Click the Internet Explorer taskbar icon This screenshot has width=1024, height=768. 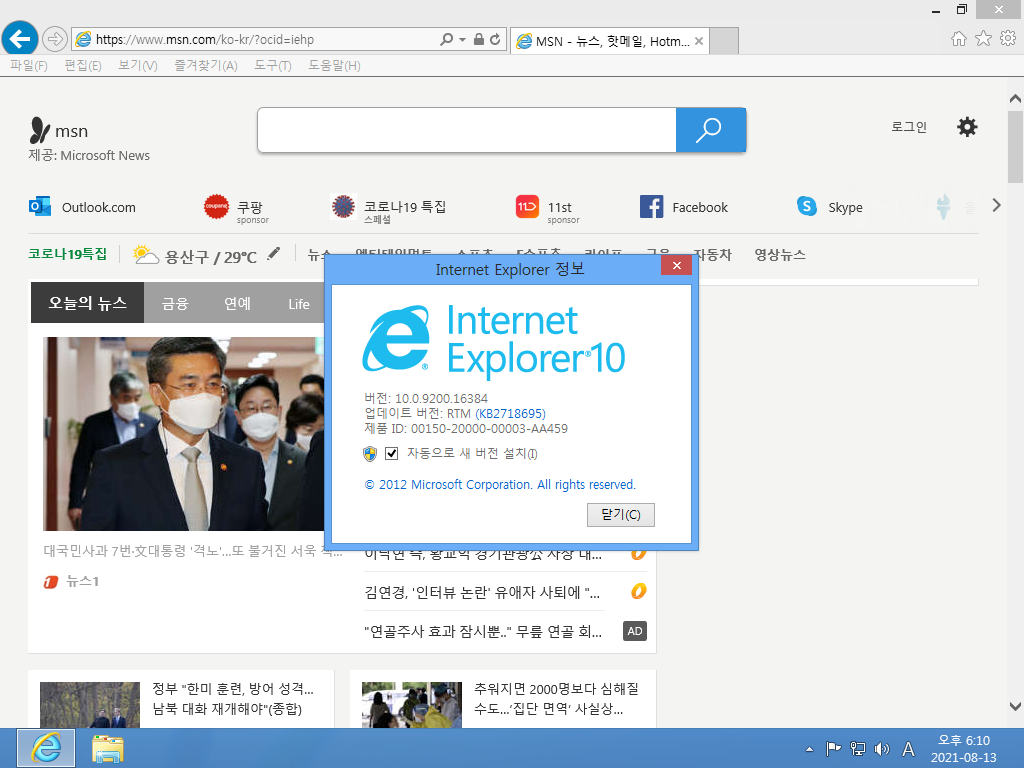[x=46, y=748]
